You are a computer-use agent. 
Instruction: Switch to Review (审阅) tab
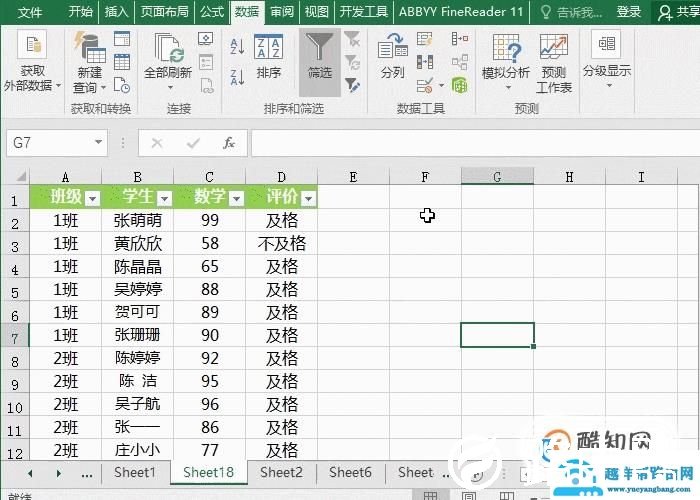click(x=282, y=12)
